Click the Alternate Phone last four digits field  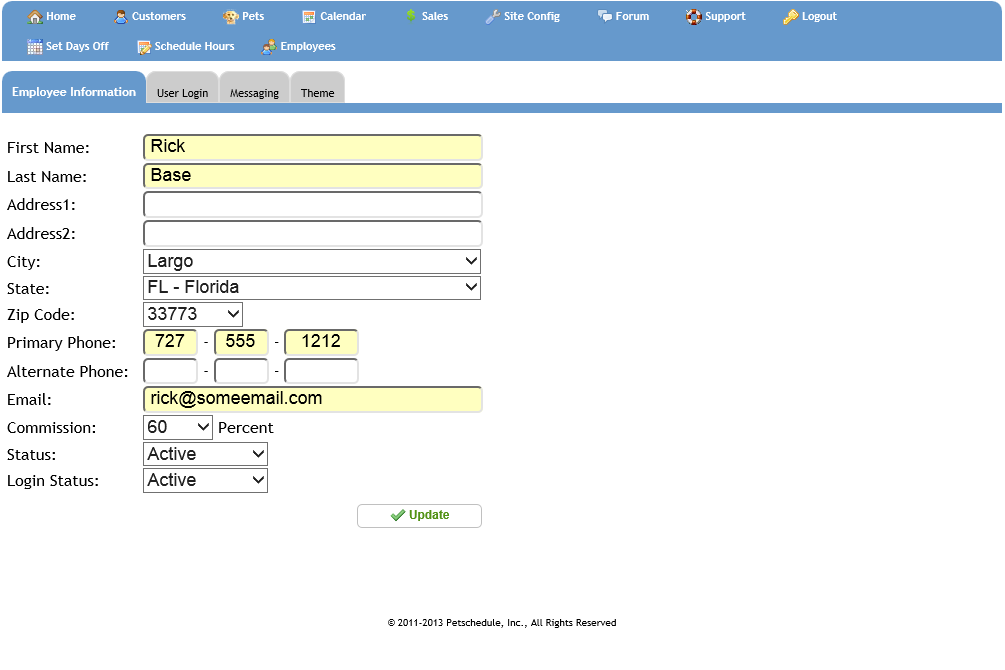pos(321,371)
